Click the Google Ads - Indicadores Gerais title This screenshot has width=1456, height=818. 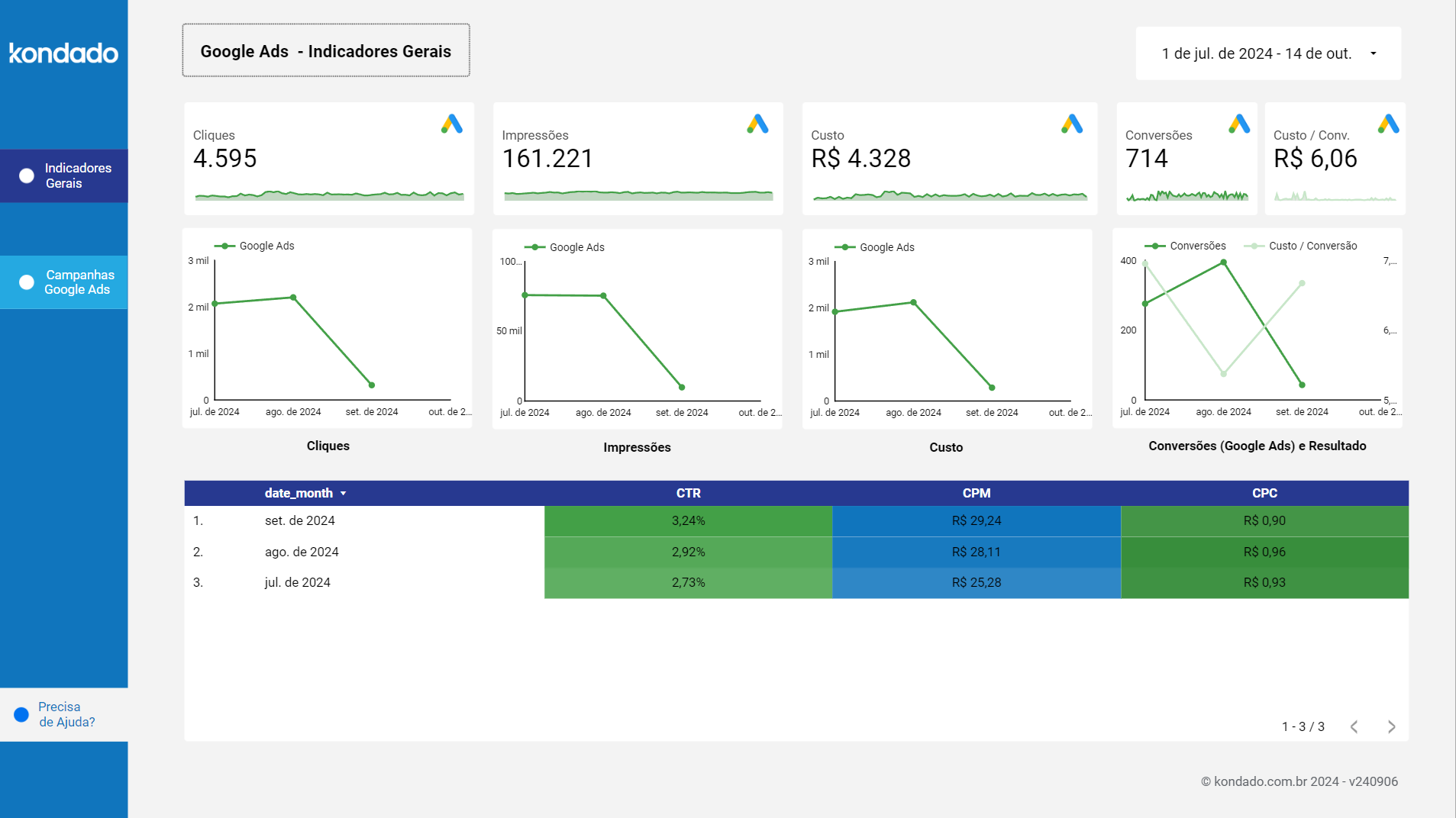326,51
